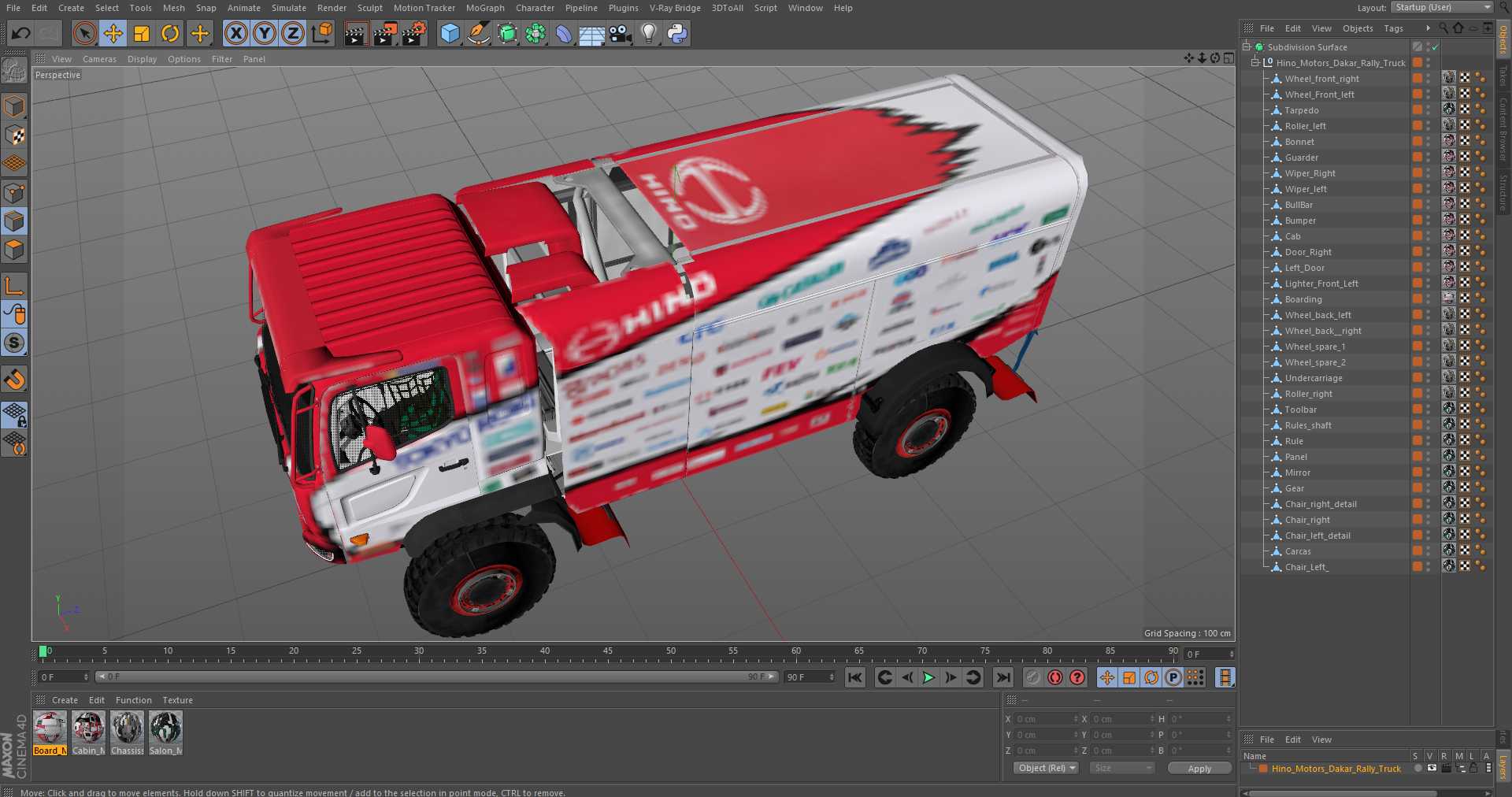Switch to Model mode in left toolbar

tap(14, 106)
